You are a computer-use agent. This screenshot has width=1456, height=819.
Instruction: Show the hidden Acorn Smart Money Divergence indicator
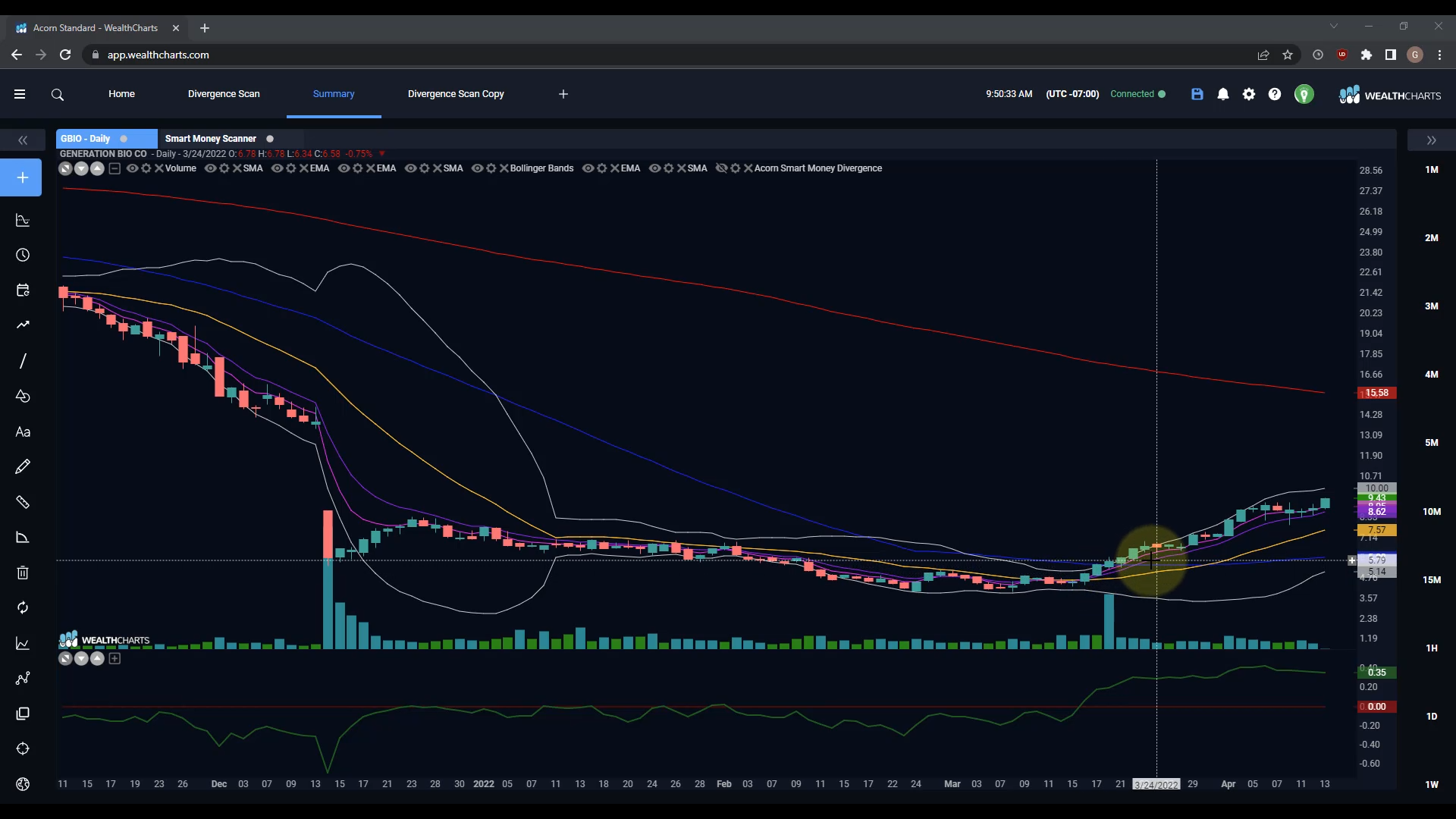click(x=721, y=168)
